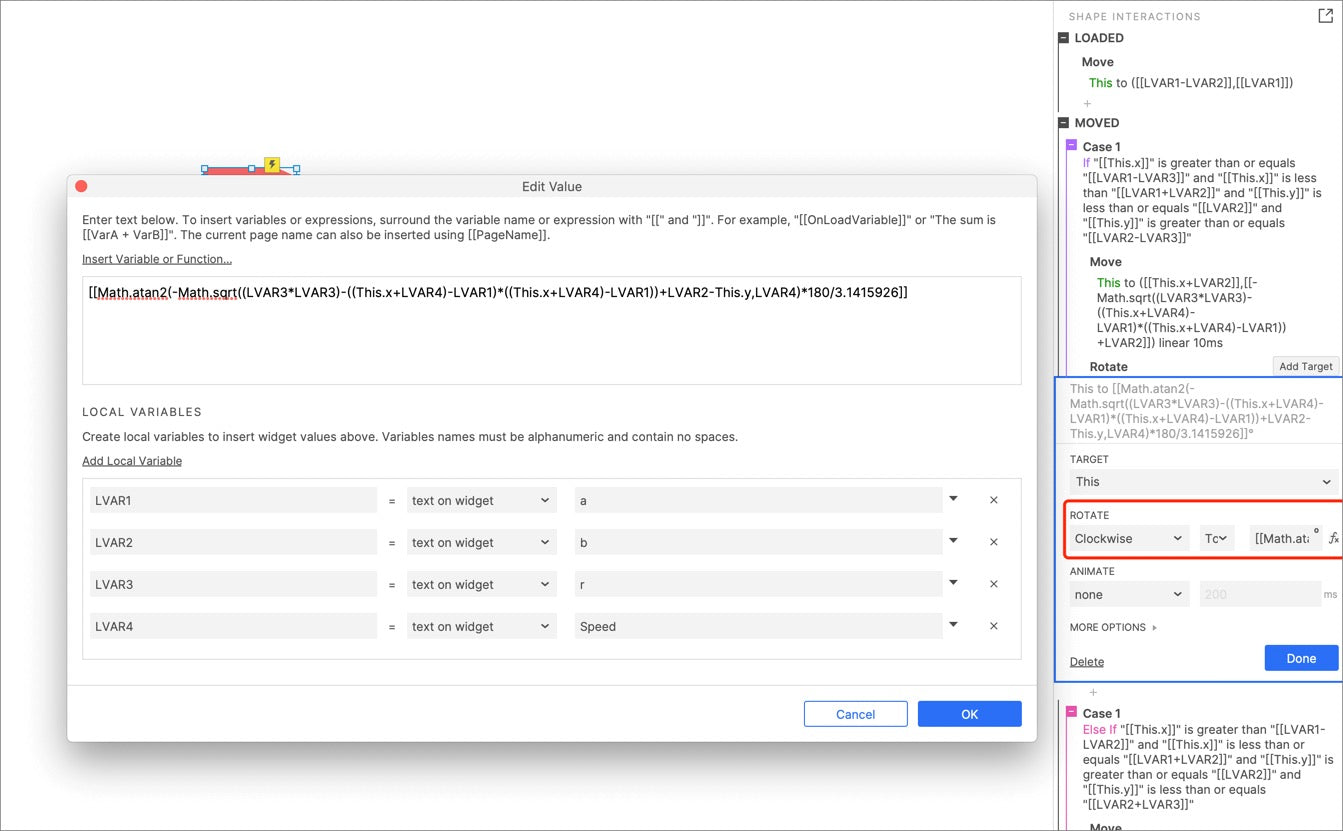Close the Edit Value dialog with red button
1343x831 pixels.
tap(82, 186)
